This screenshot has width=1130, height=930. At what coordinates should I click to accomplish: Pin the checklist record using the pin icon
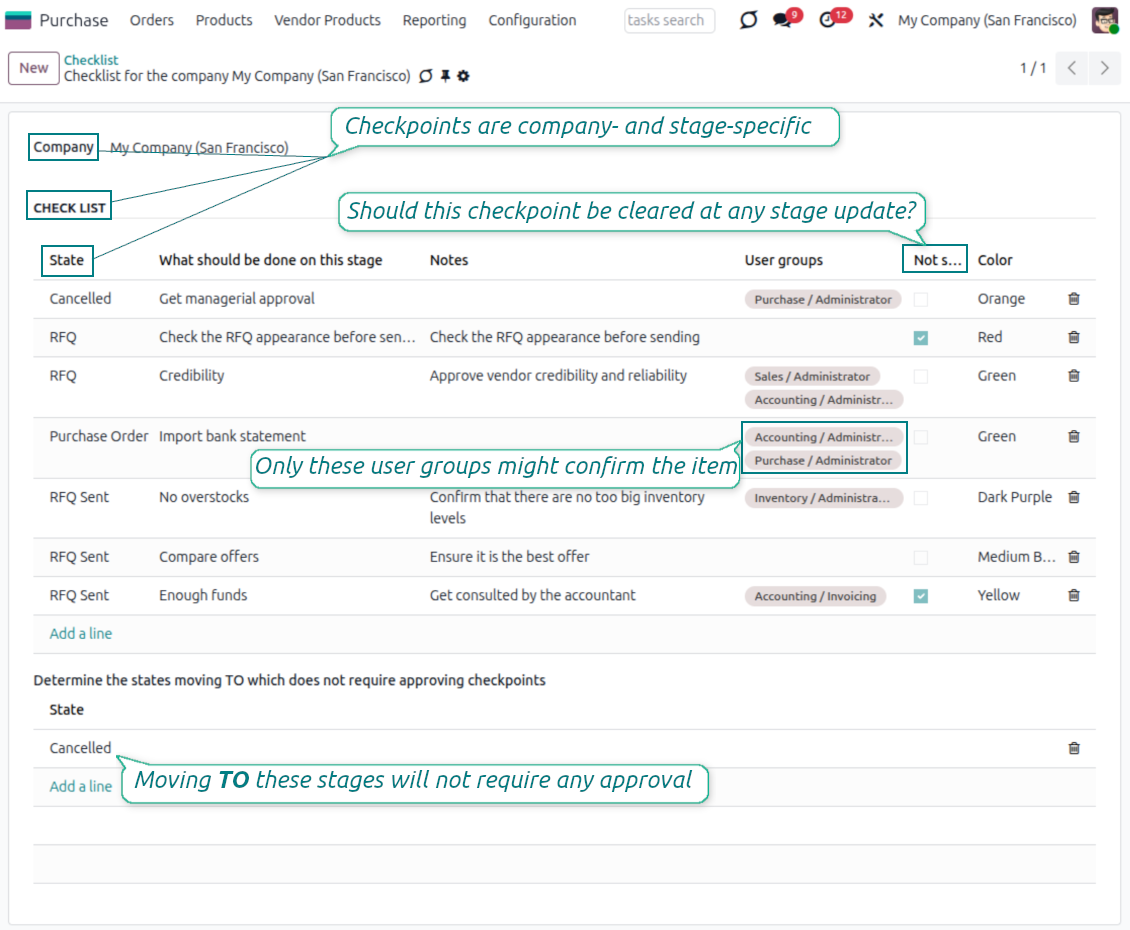coord(443,76)
